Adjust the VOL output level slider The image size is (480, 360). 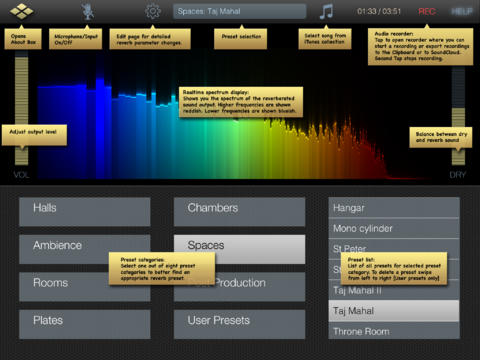tap(21, 110)
